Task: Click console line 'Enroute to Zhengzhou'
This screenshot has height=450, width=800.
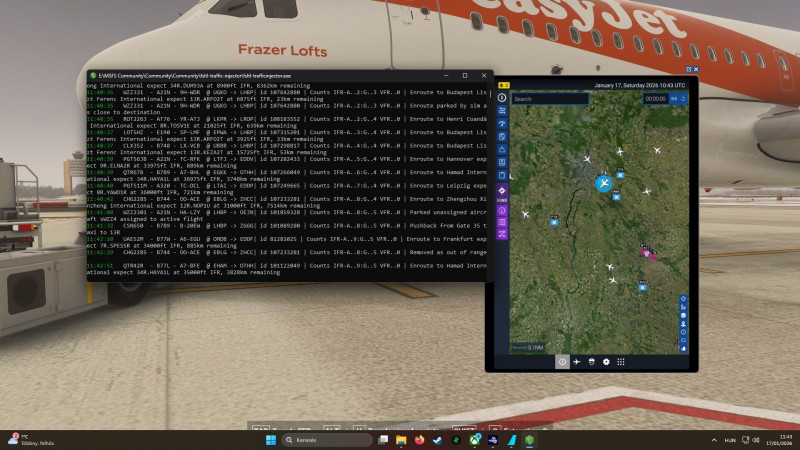Action: [x=448, y=199]
